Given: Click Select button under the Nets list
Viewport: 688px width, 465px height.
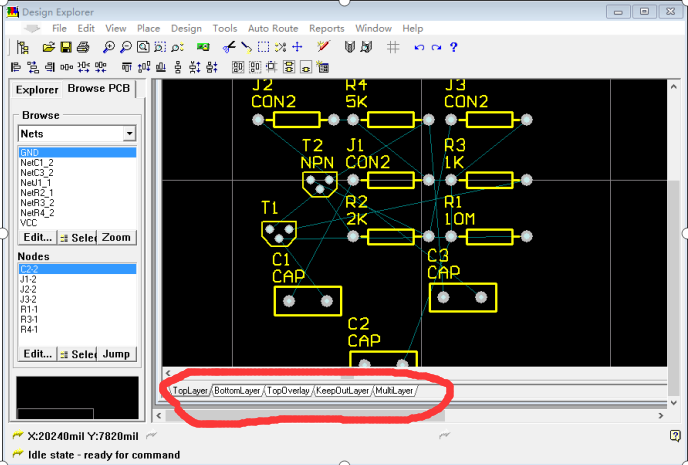Looking at the screenshot, I should pos(77,237).
